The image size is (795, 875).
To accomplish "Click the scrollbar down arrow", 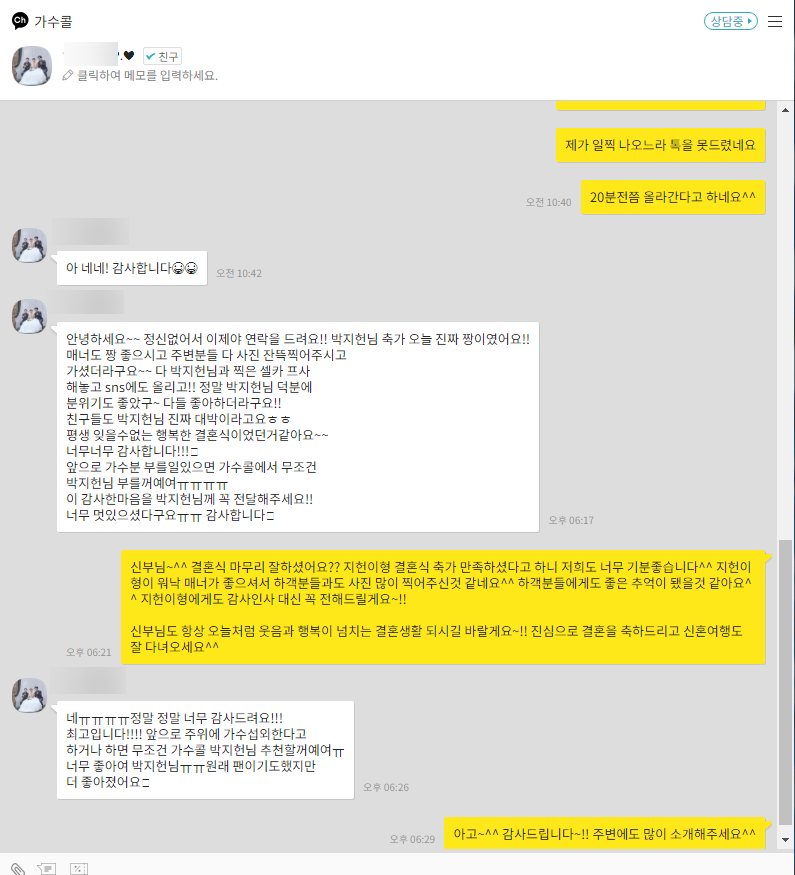I will coord(786,839).
